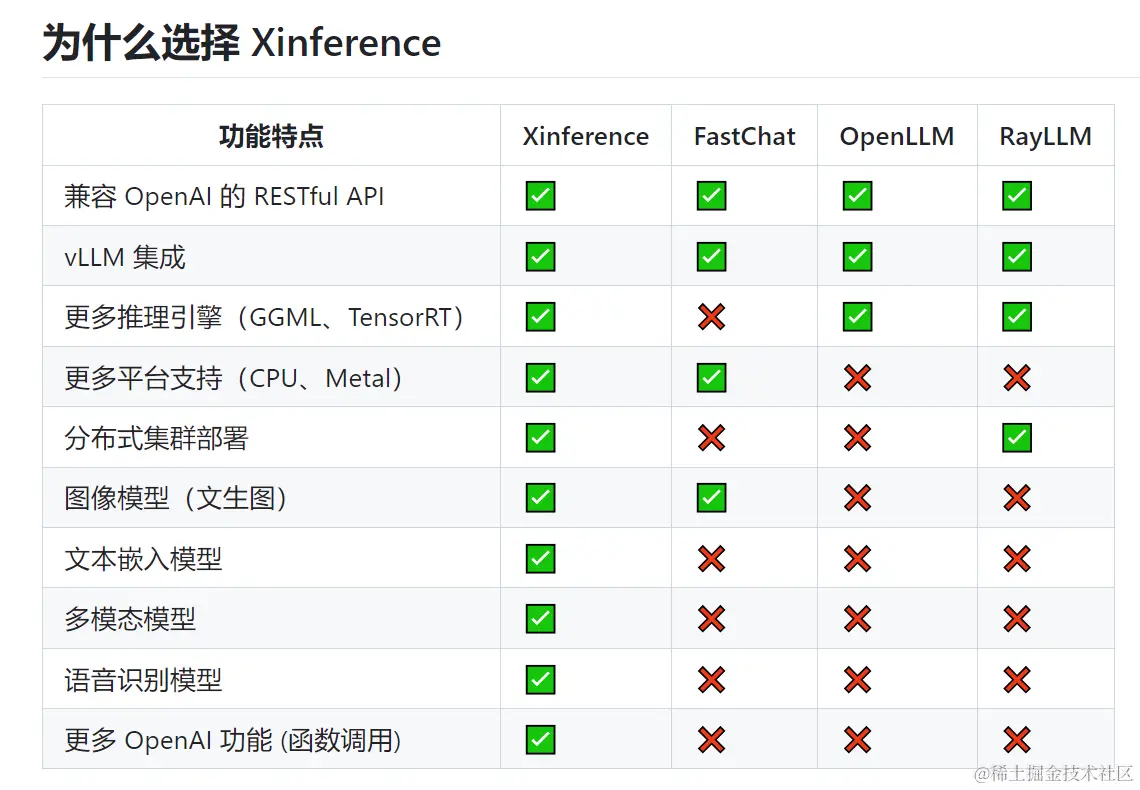
Task: Click the OpenLLM column header
Action: [x=896, y=137]
